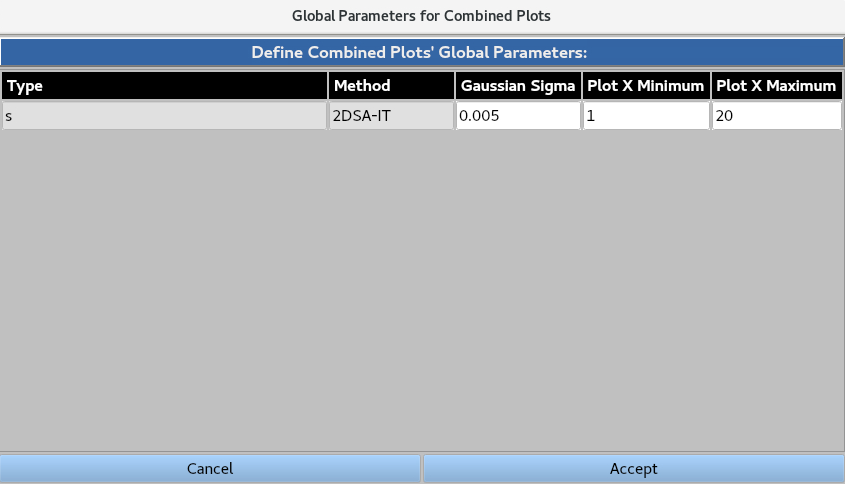Activate the X maximum box showing 20
Viewport: 845px width, 484px height.
click(x=776, y=116)
